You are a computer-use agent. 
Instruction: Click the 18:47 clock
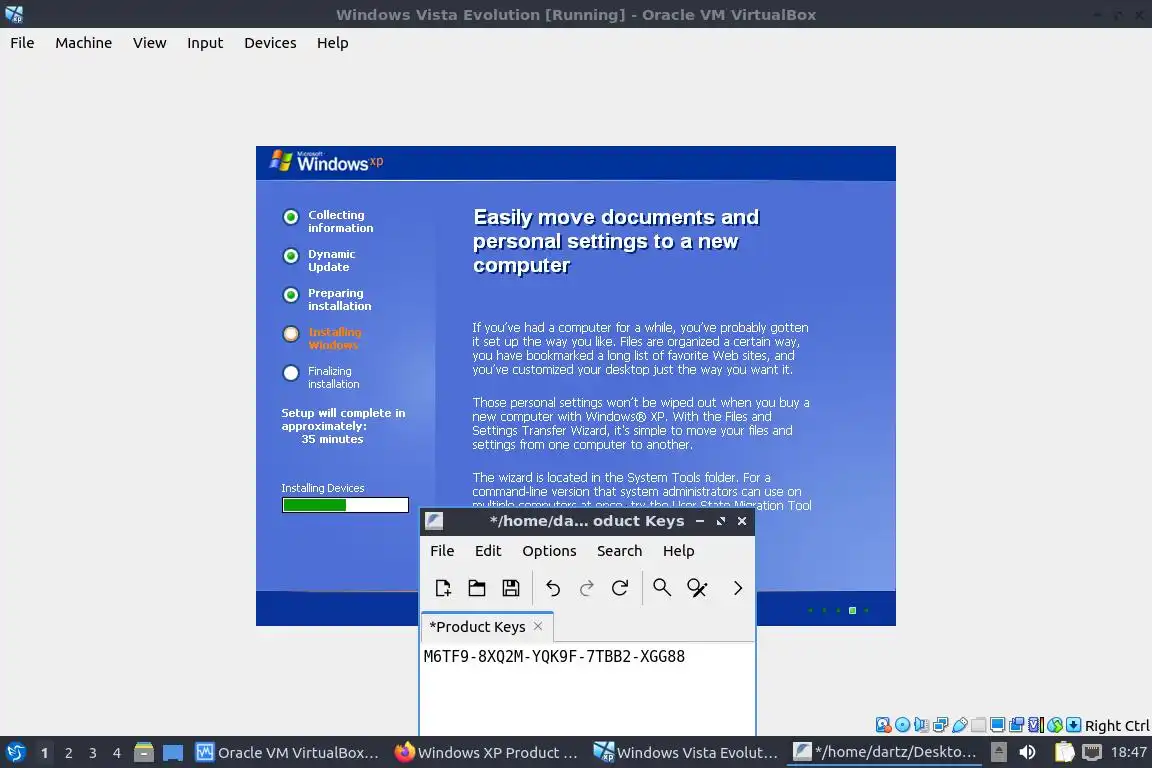tap(1128, 752)
